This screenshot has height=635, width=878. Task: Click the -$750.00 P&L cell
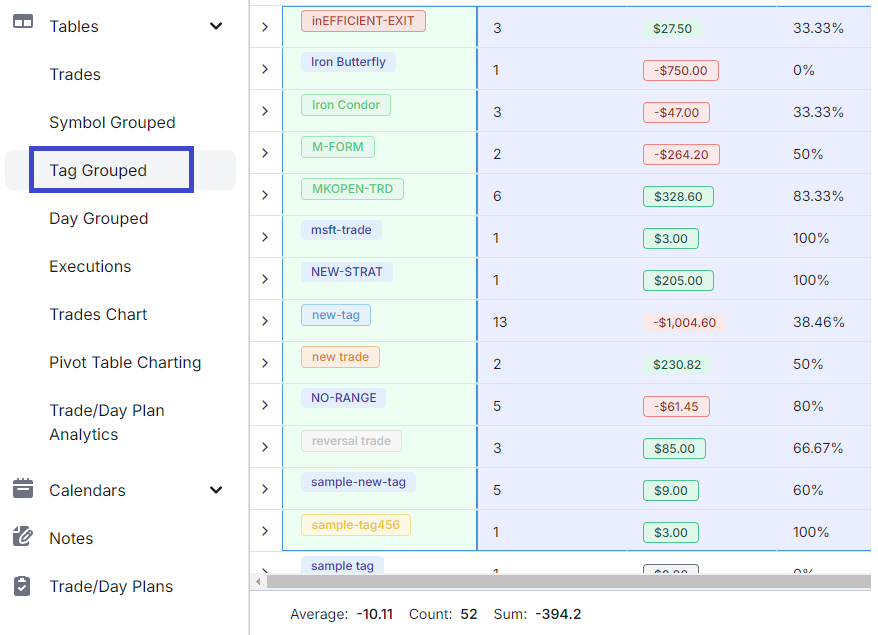680,70
